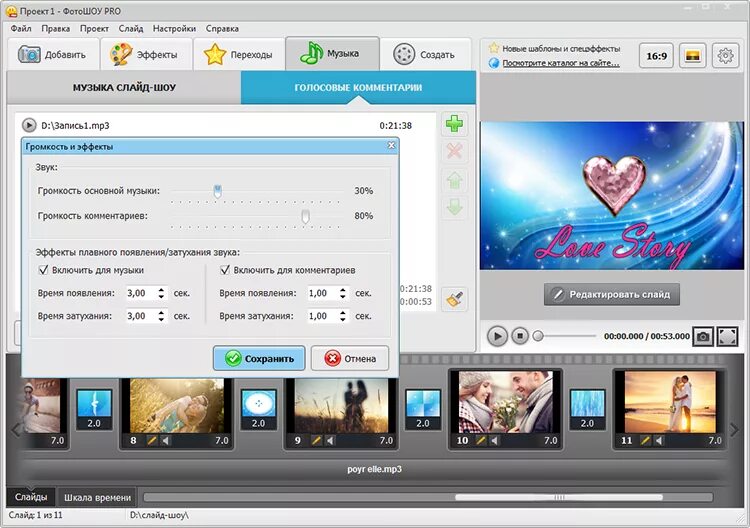Open the Настройки menu
This screenshot has height=528, width=750.
(174, 29)
